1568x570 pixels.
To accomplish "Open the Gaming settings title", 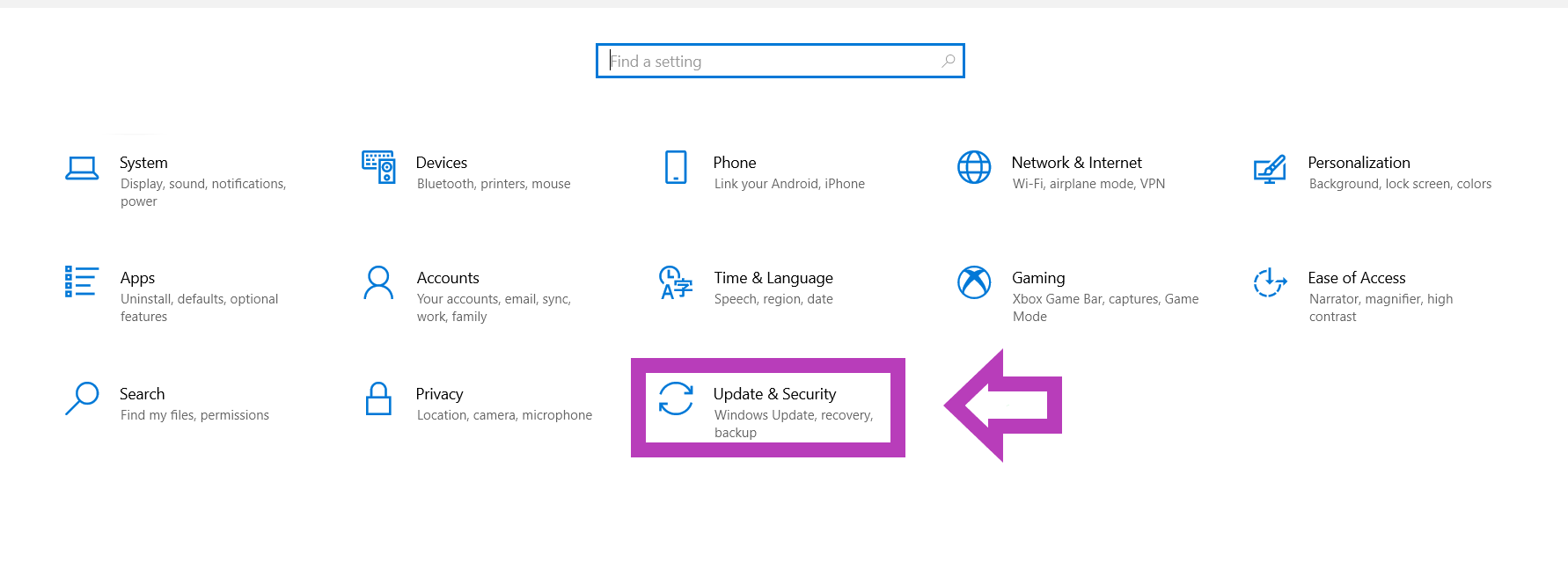I will tap(1038, 278).
